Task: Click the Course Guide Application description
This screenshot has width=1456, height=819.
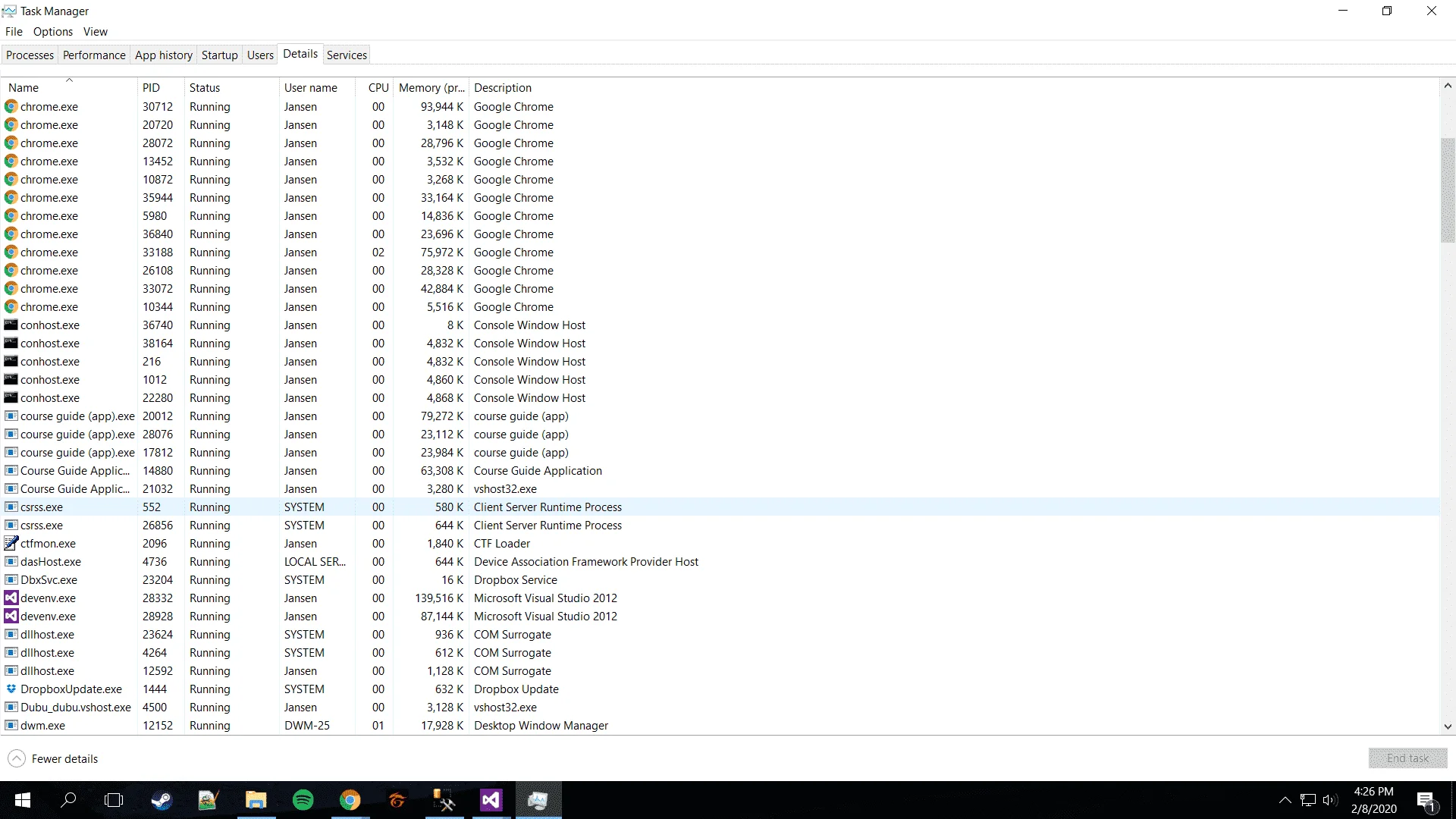Action: pyautogui.click(x=538, y=471)
